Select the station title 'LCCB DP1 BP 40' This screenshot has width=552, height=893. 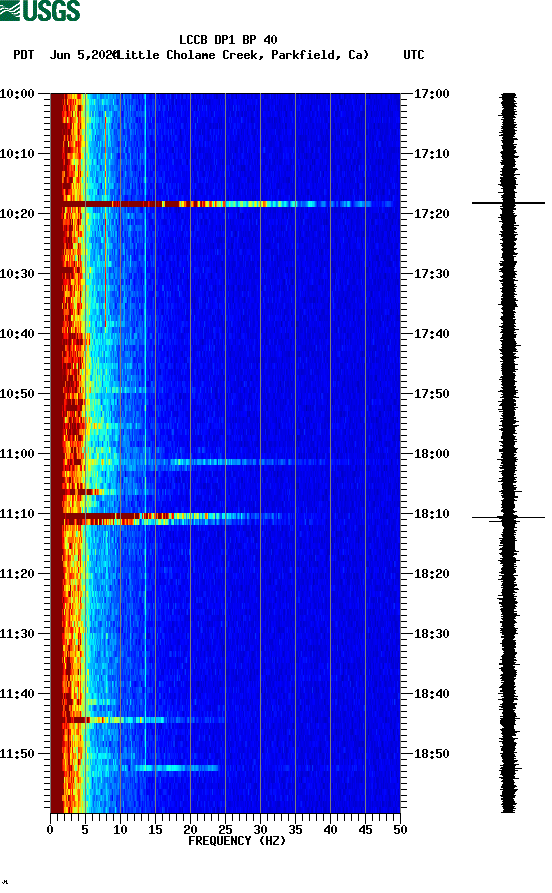(228, 40)
